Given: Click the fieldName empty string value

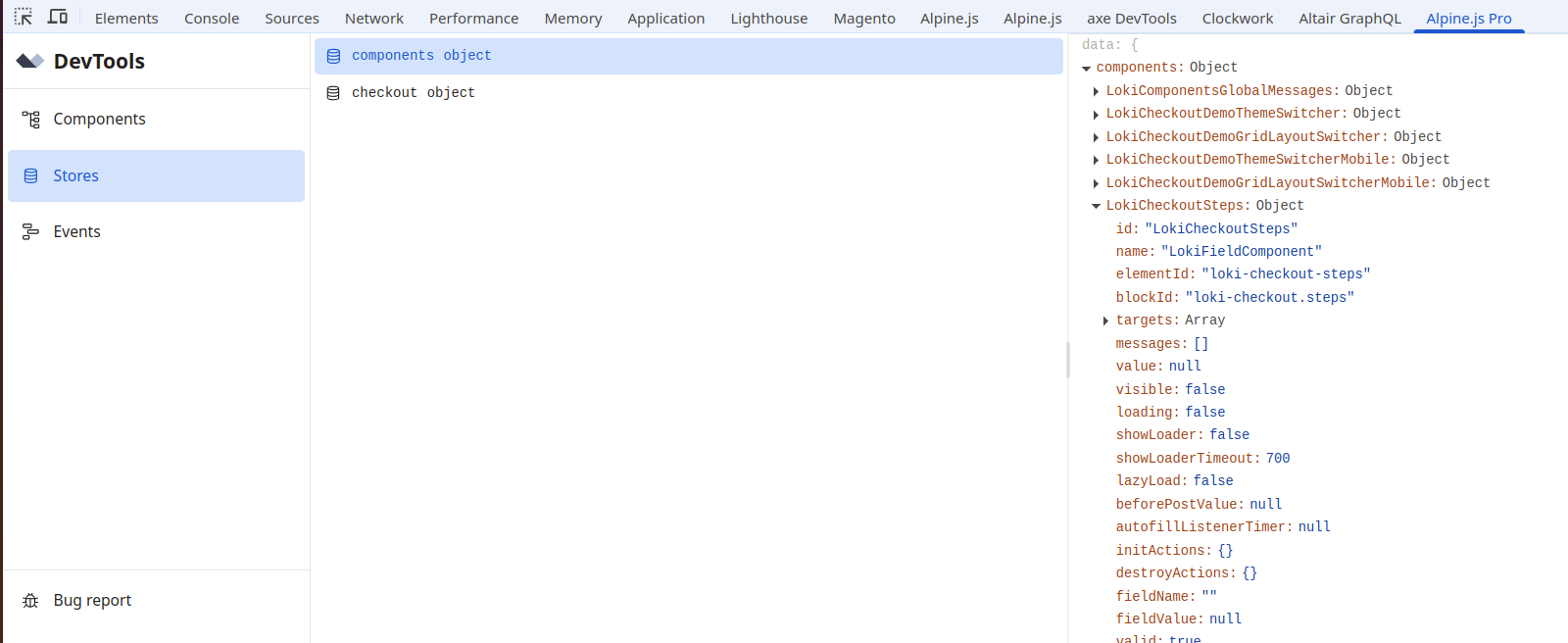Looking at the screenshot, I should tap(1209, 596).
